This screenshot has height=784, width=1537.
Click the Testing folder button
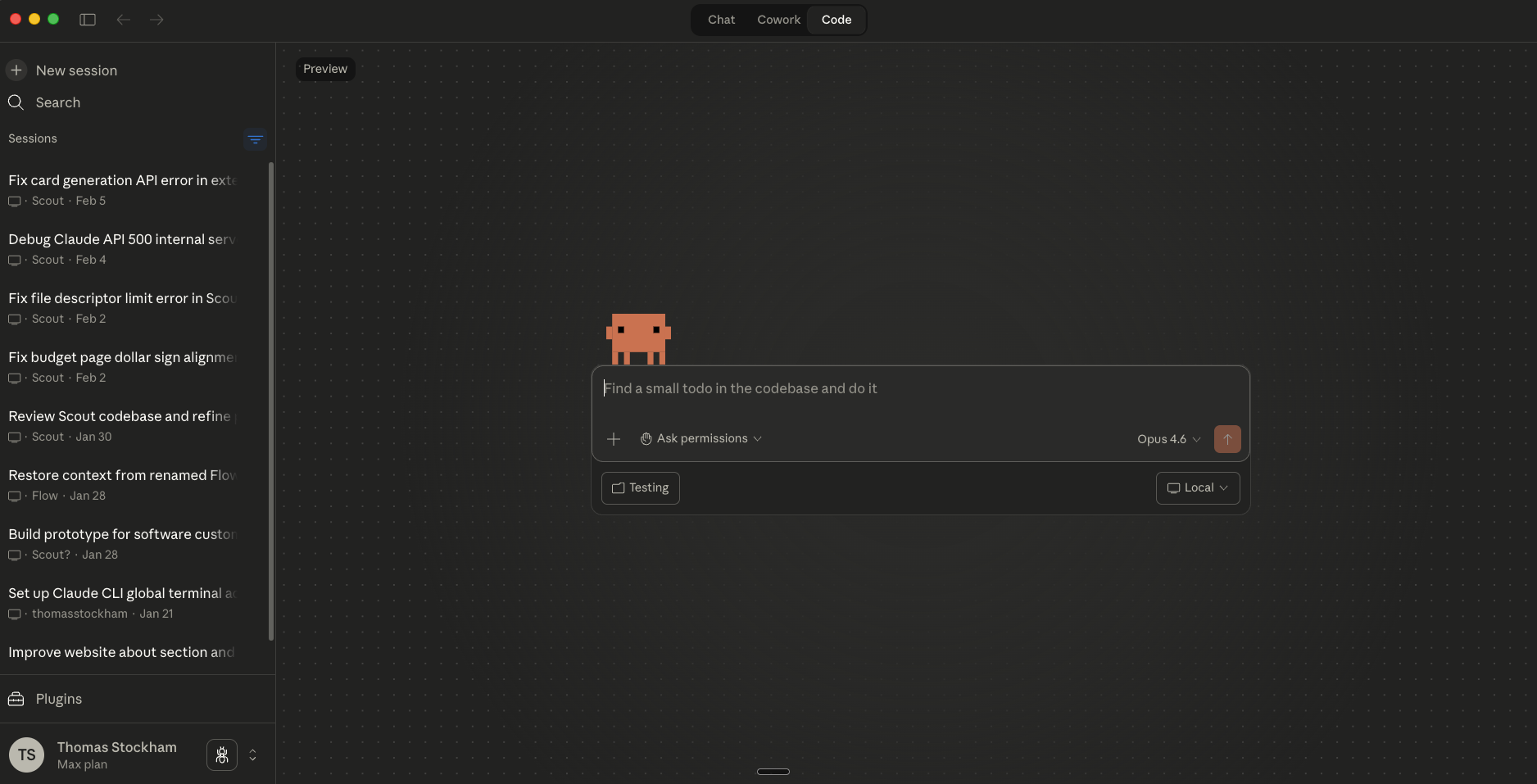pos(640,488)
